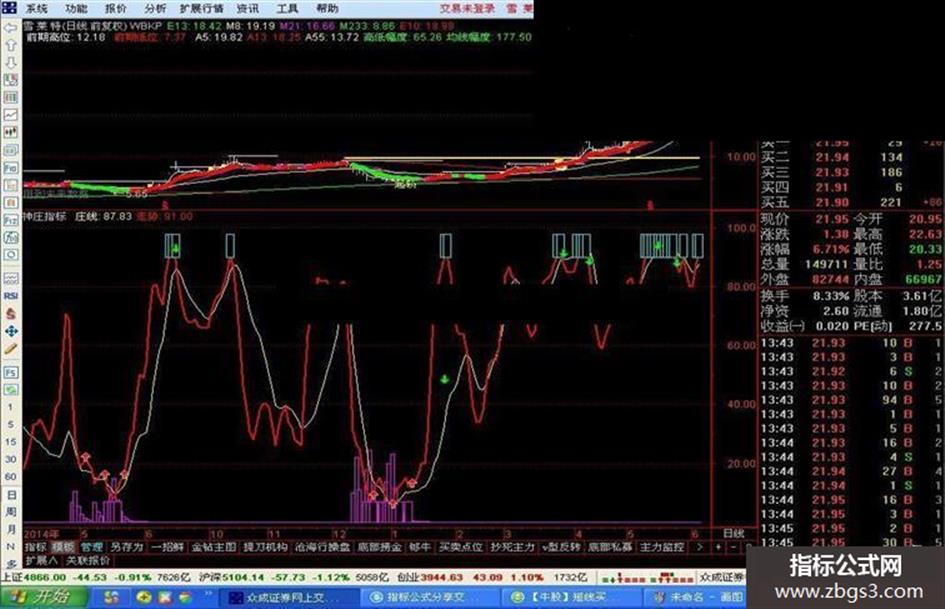This screenshot has height=609, width=945.
Task: Select the 金钻主图 indicator tab
Action: click(x=213, y=547)
